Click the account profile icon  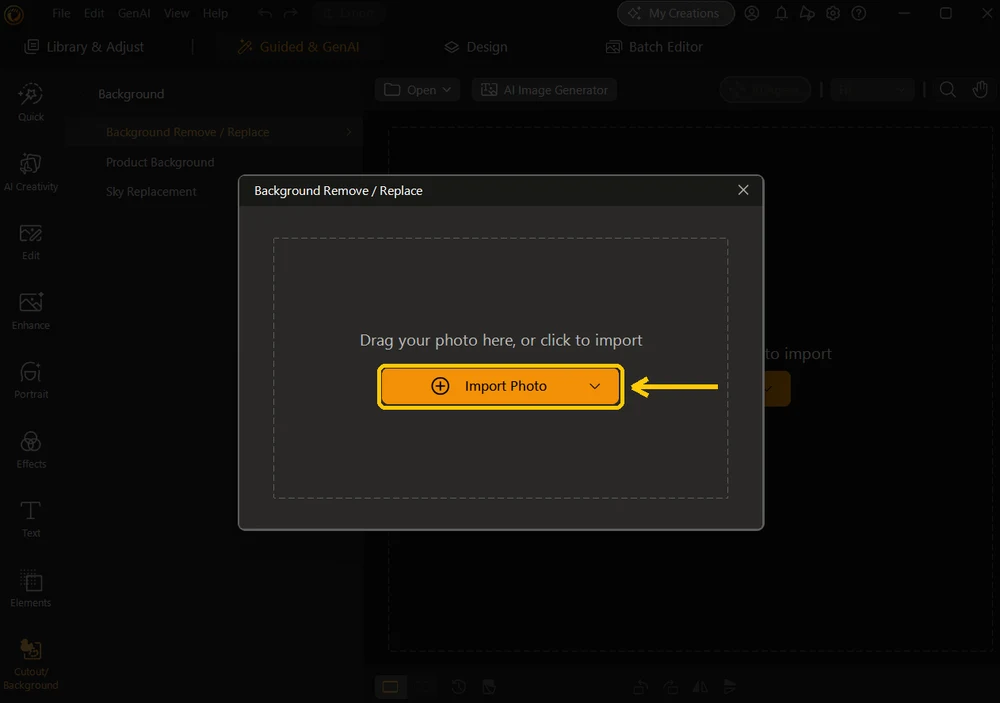coord(752,13)
